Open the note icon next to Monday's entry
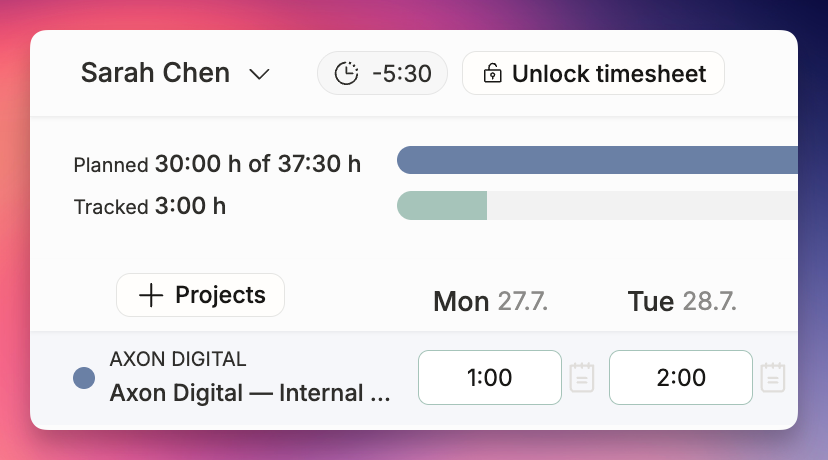Viewport: 828px width, 460px height. (582, 378)
